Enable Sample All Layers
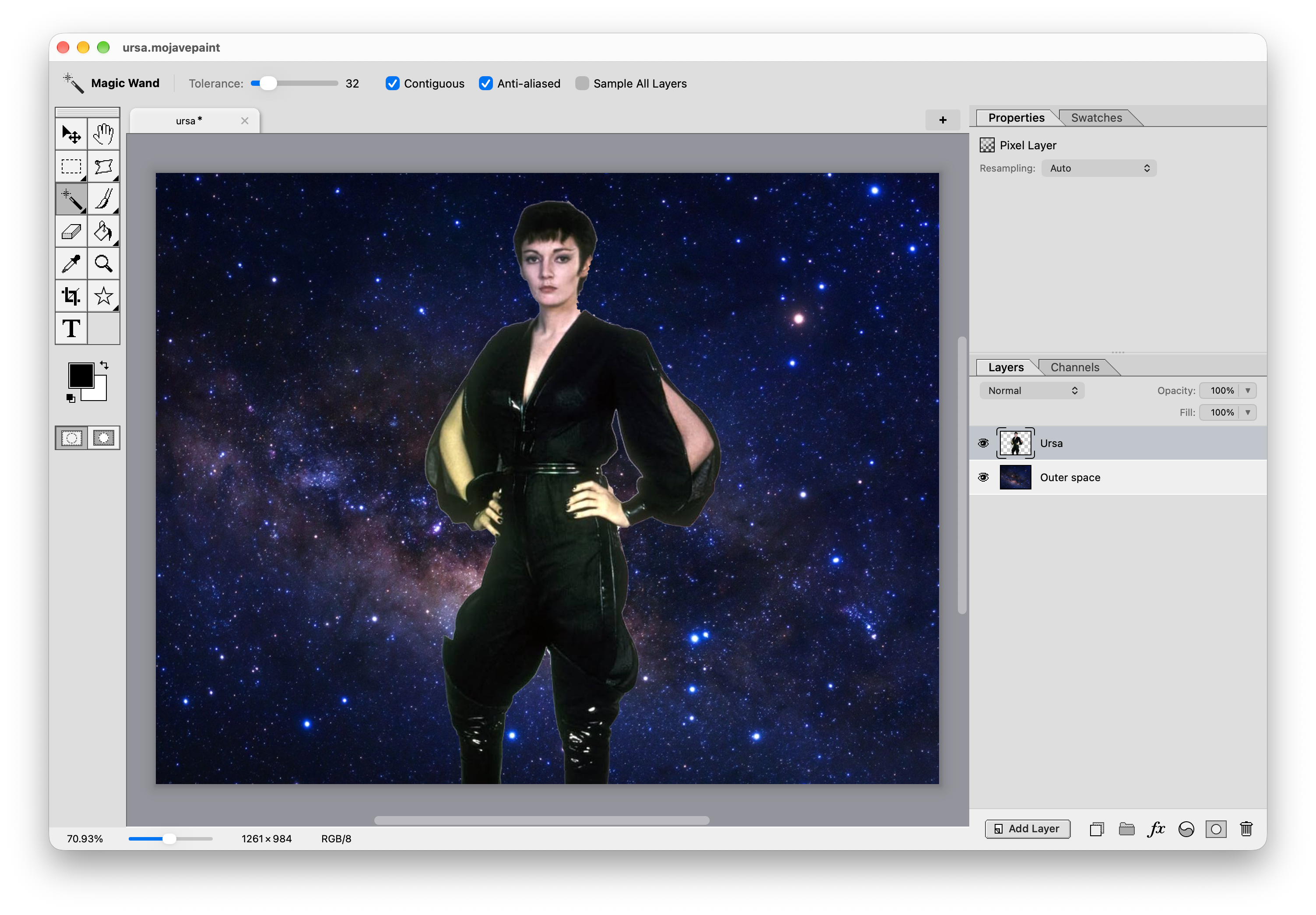Viewport: 1316px width, 915px height. pos(582,84)
